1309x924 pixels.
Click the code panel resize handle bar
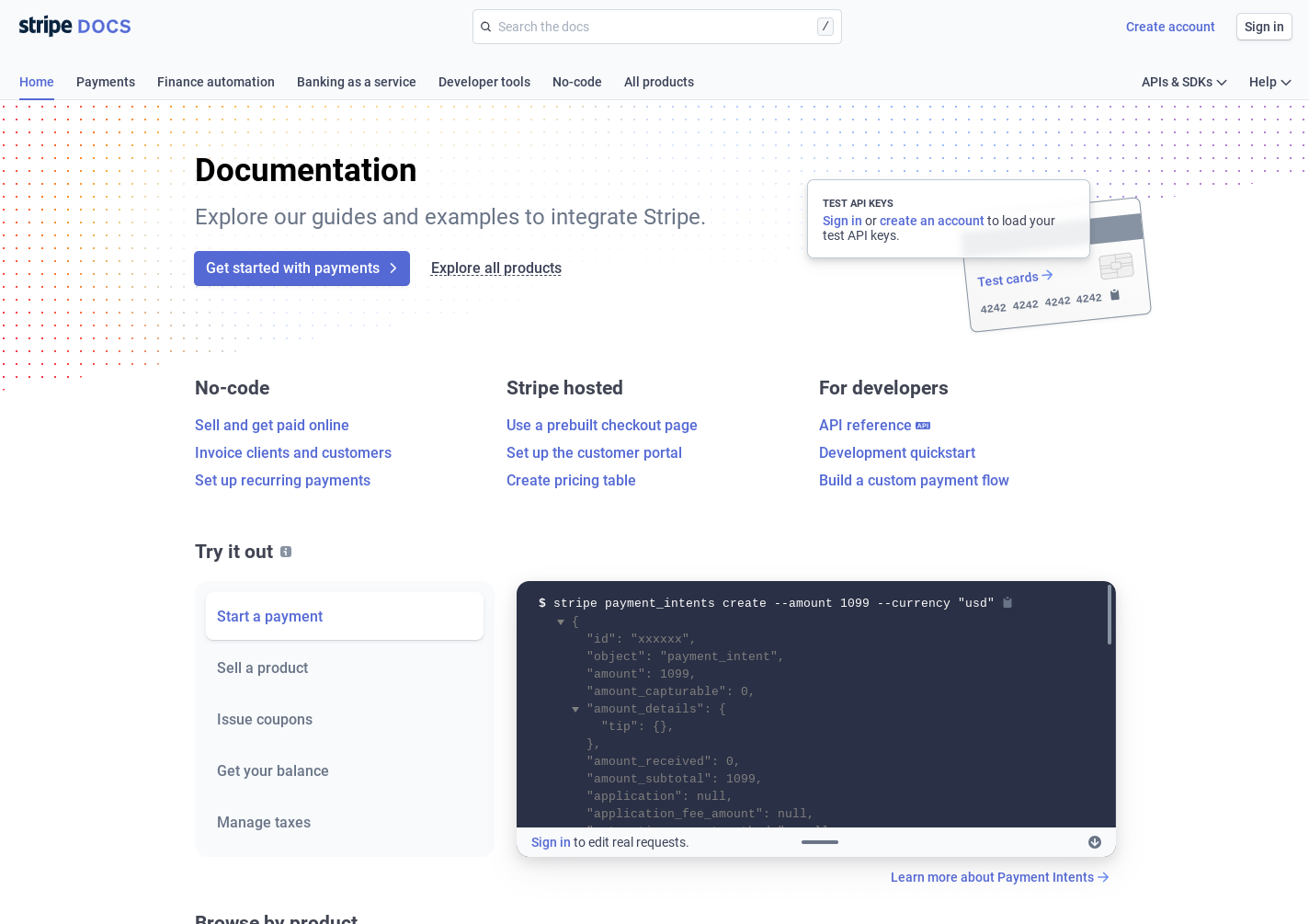(820, 842)
